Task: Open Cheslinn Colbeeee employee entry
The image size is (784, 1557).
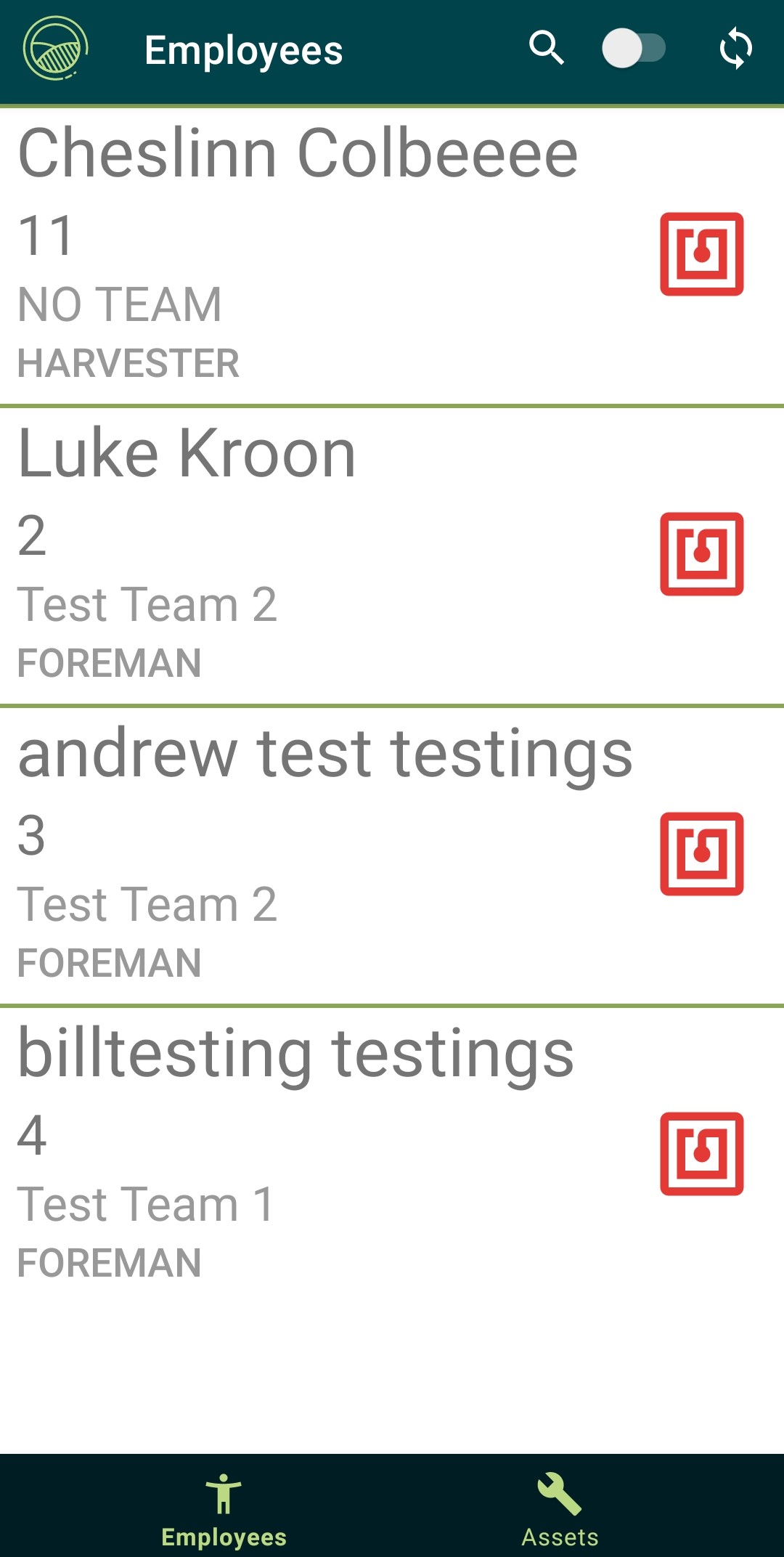Action: [x=298, y=153]
